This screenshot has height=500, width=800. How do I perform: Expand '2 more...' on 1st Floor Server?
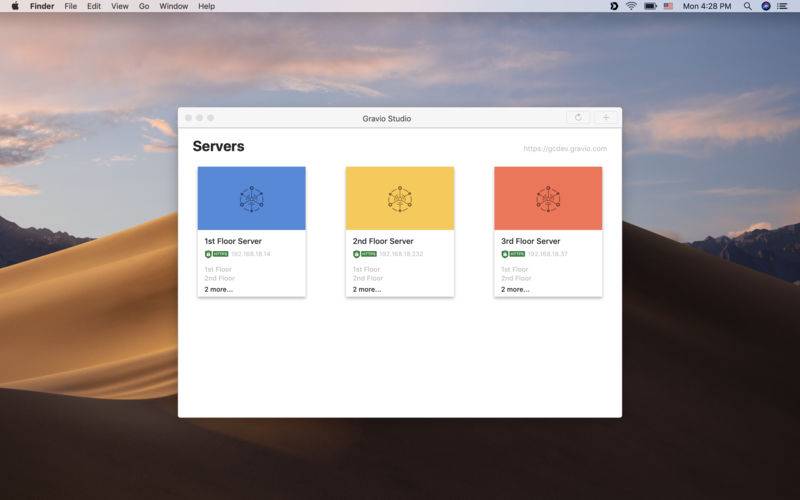[218, 289]
